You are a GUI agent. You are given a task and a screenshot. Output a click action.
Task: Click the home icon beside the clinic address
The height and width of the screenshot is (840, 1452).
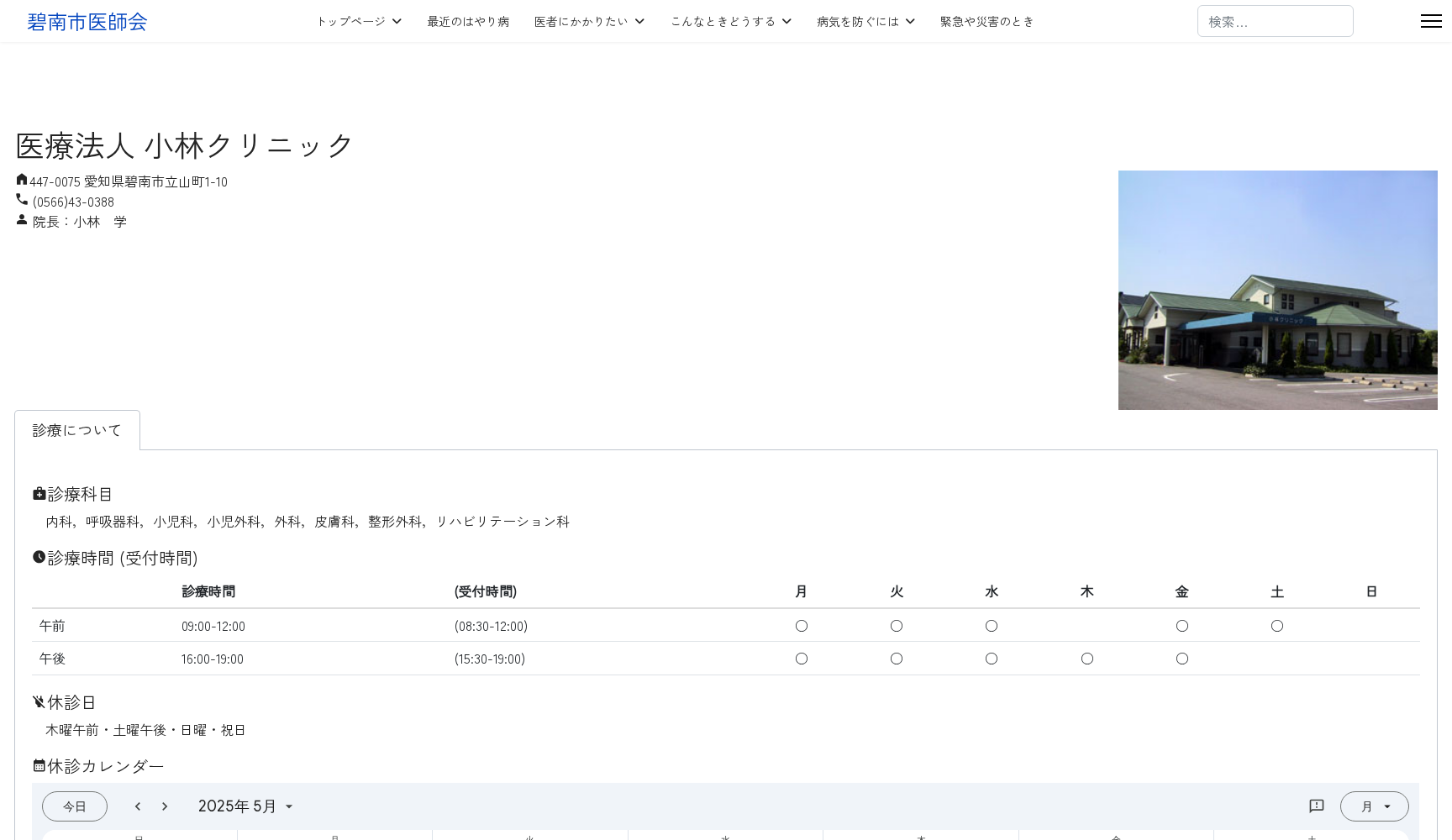[x=21, y=179]
